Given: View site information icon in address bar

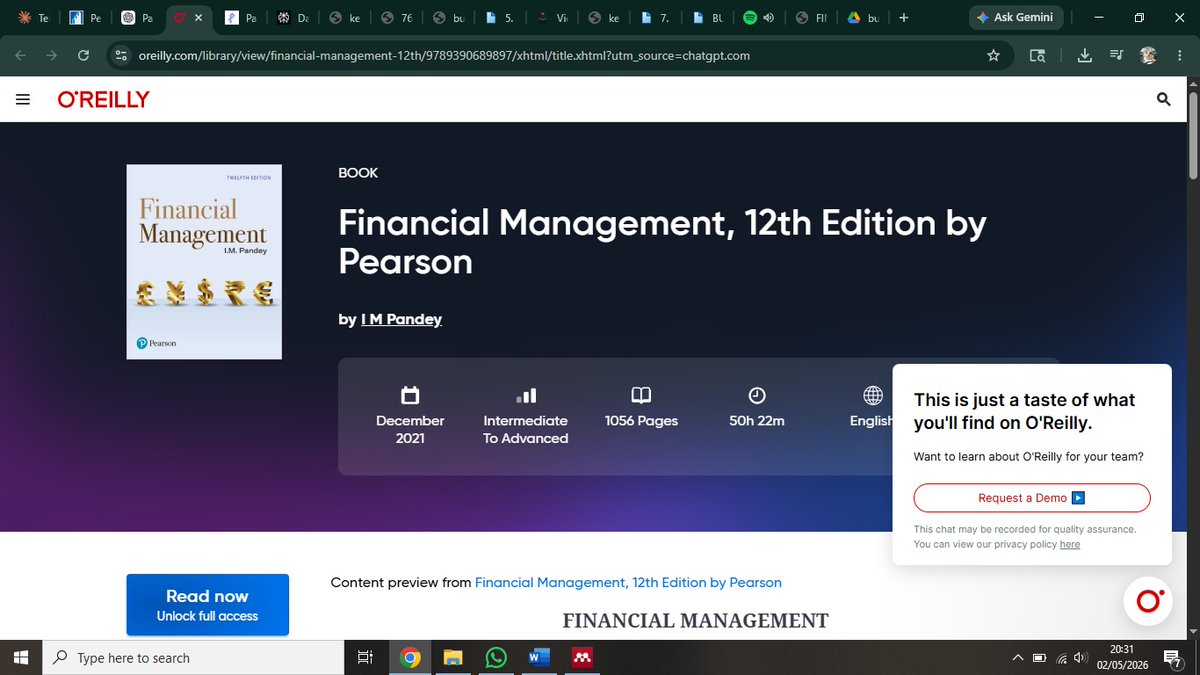Looking at the screenshot, I should pyautogui.click(x=121, y=56).
